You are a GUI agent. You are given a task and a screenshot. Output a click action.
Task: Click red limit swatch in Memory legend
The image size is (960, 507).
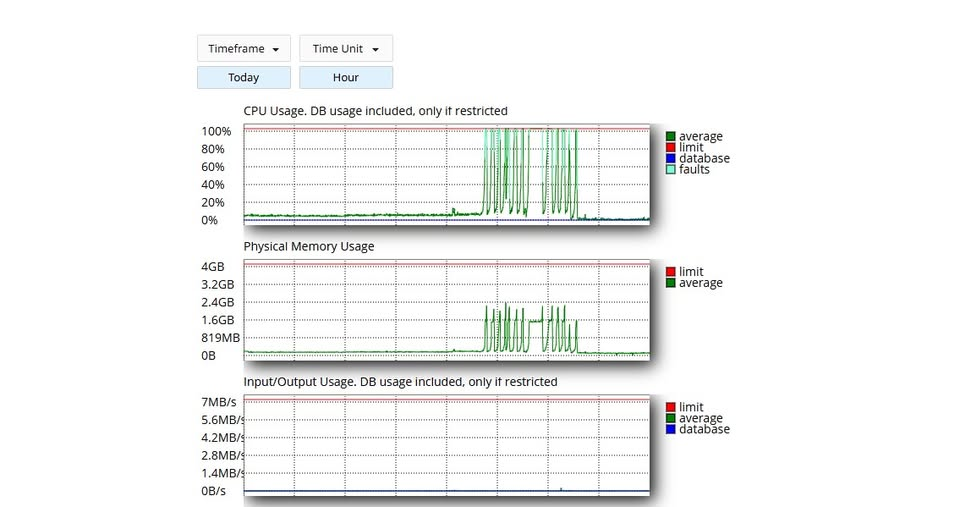point(671,272)
